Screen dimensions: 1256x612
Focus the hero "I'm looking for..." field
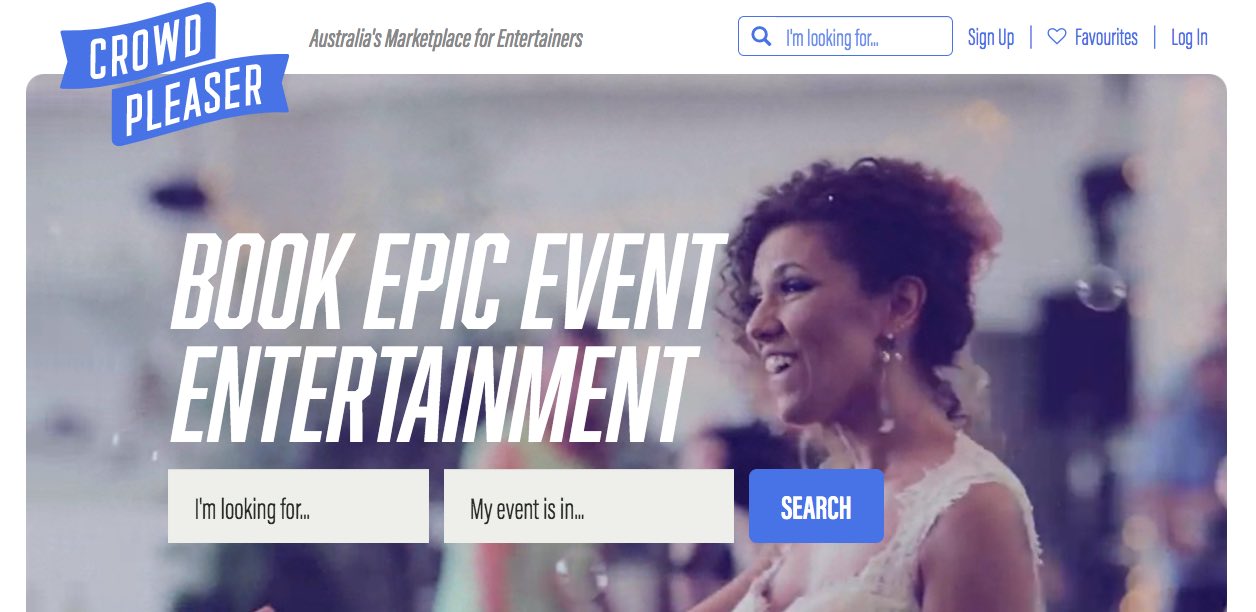point(298,506)
